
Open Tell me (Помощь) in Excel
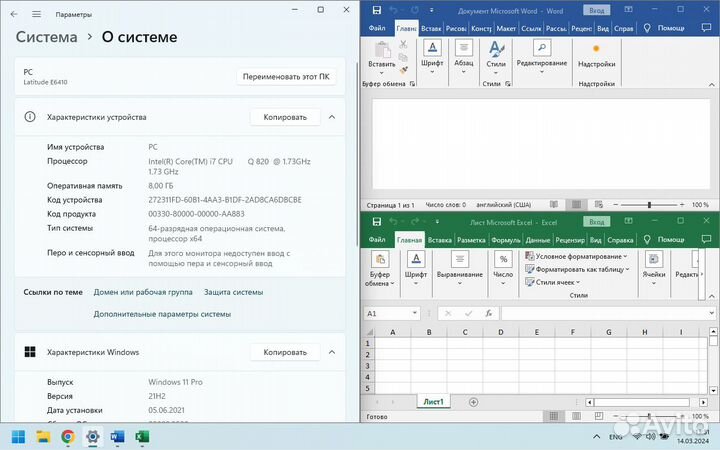click(x=664, y=239)
